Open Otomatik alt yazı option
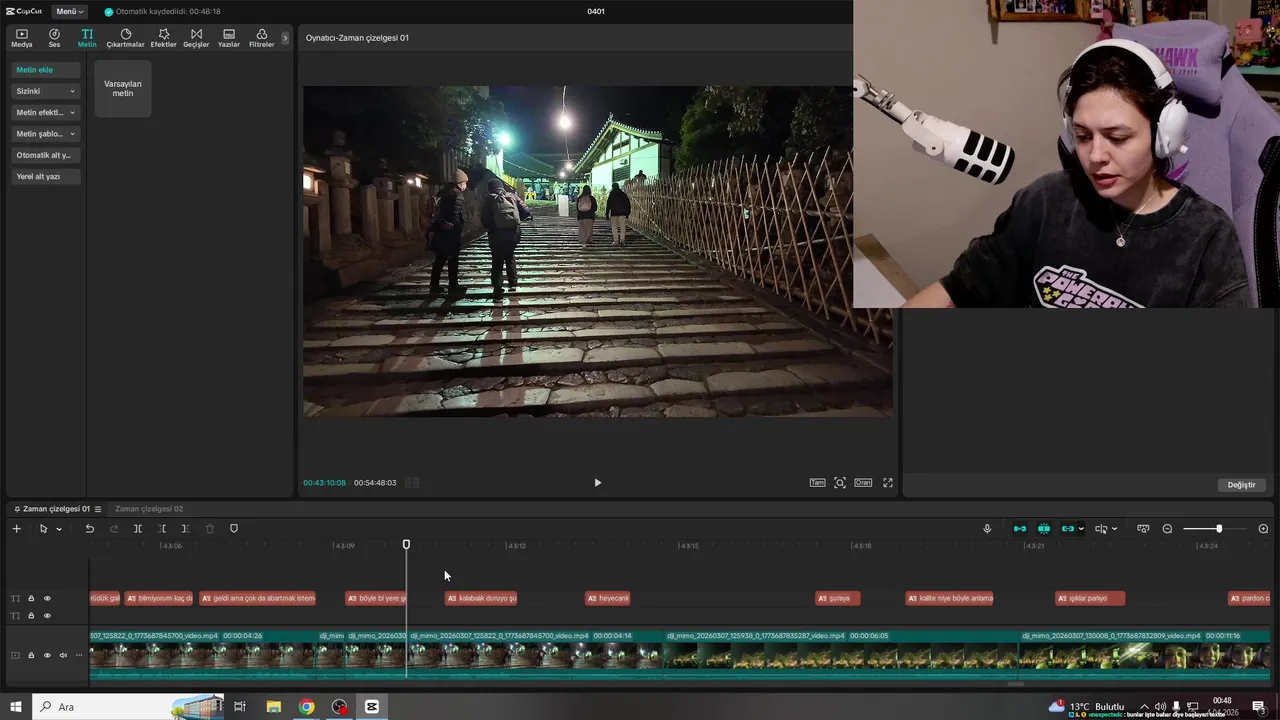 46,155
